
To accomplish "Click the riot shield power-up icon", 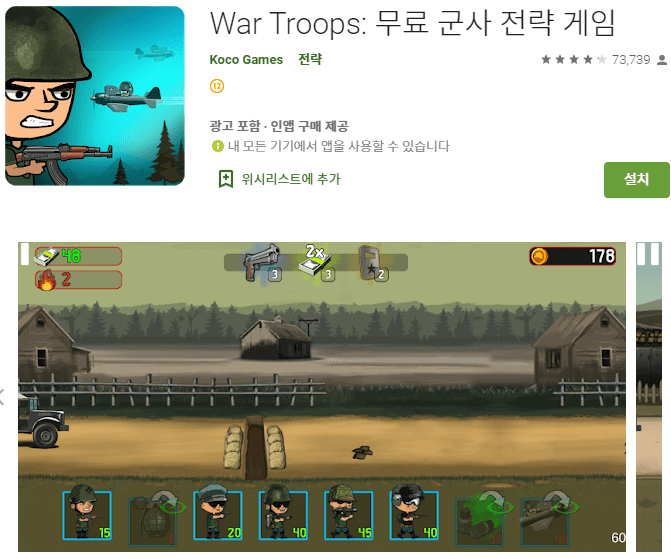I will (x=372, y=263).
